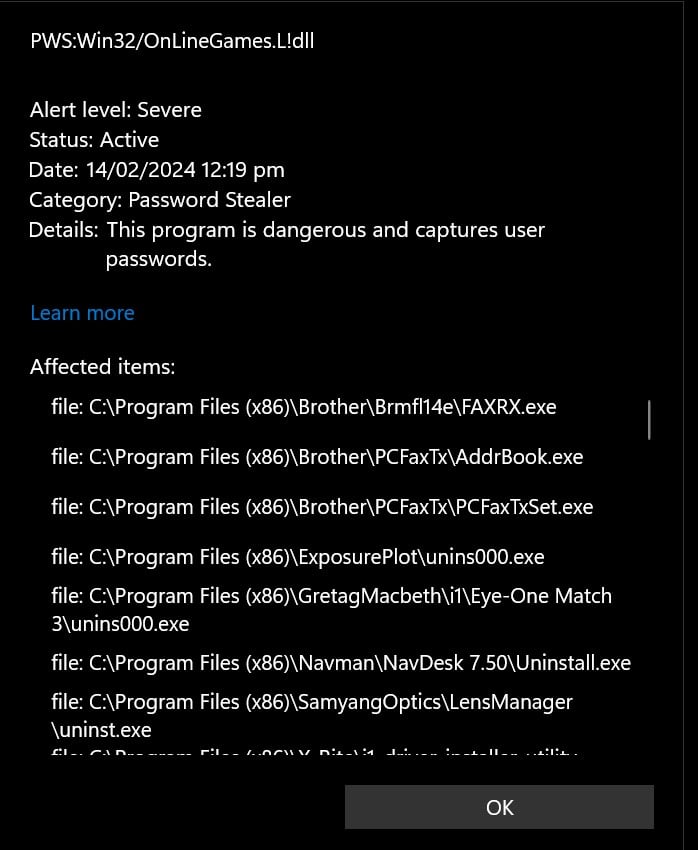Select the Navman NavDesk Uninstall.exe entry
The image size is (698, 850).
pyautogui.click(x=341, y=663)
